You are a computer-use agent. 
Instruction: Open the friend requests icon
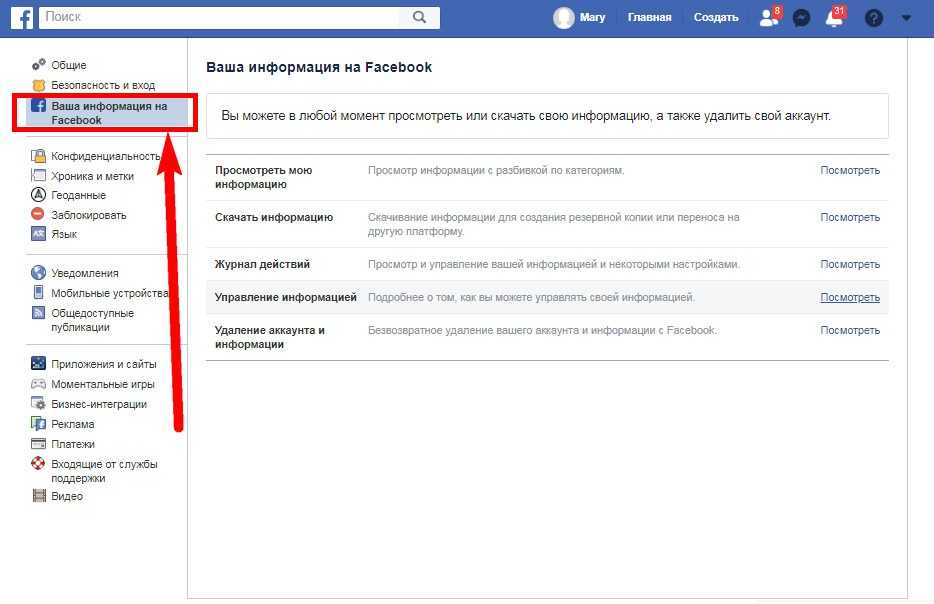pyautogui.click(x=769, y=17)
